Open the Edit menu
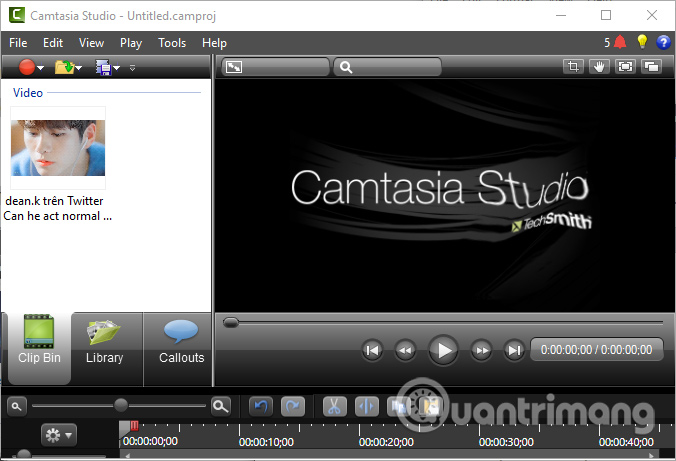Image resolution: width=676 pixels, height=461 pixels. [x=53, y=43]
